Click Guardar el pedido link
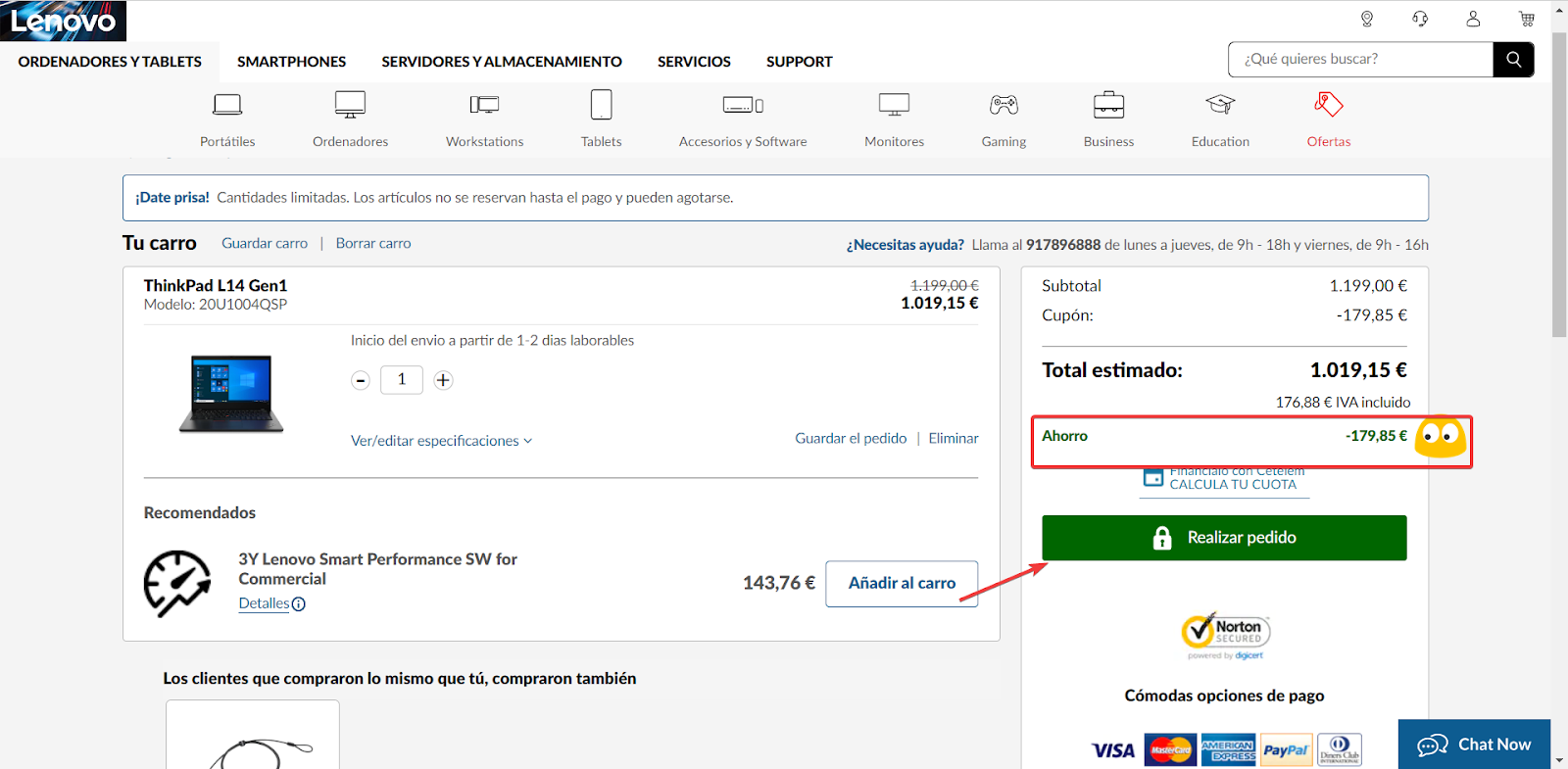Screen dimensions: 1568x769 click(x=851, y=439)
